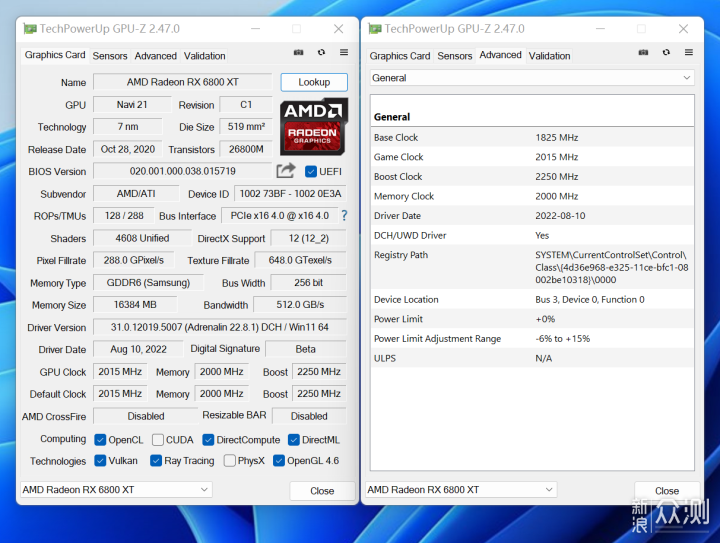The width and height of the screenshot is (720, 543).
Task: Click the Die Size 519 mm² field
Action: (246, 127)
